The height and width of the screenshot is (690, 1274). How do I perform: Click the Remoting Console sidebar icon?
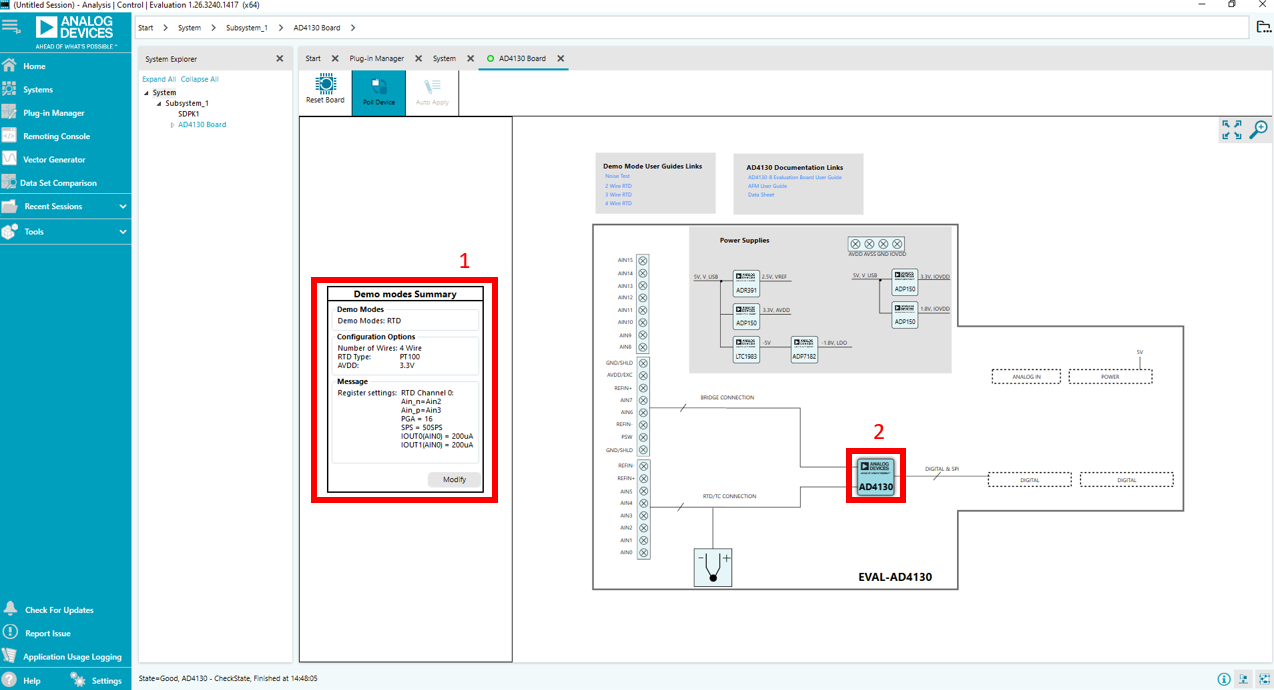click(10, 136)
